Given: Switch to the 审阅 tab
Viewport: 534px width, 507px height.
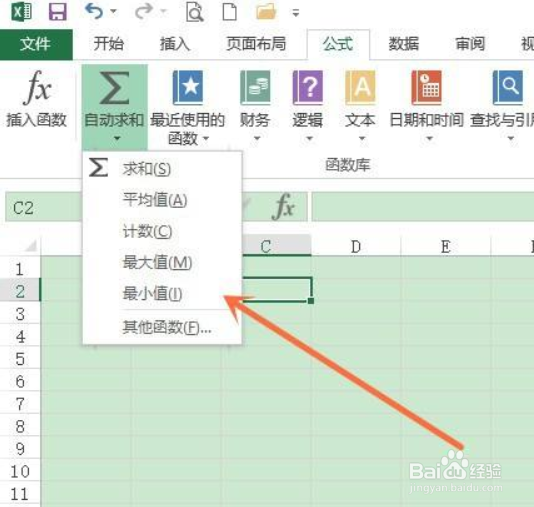Looking at the screenshot, I should tap(470, 44).
